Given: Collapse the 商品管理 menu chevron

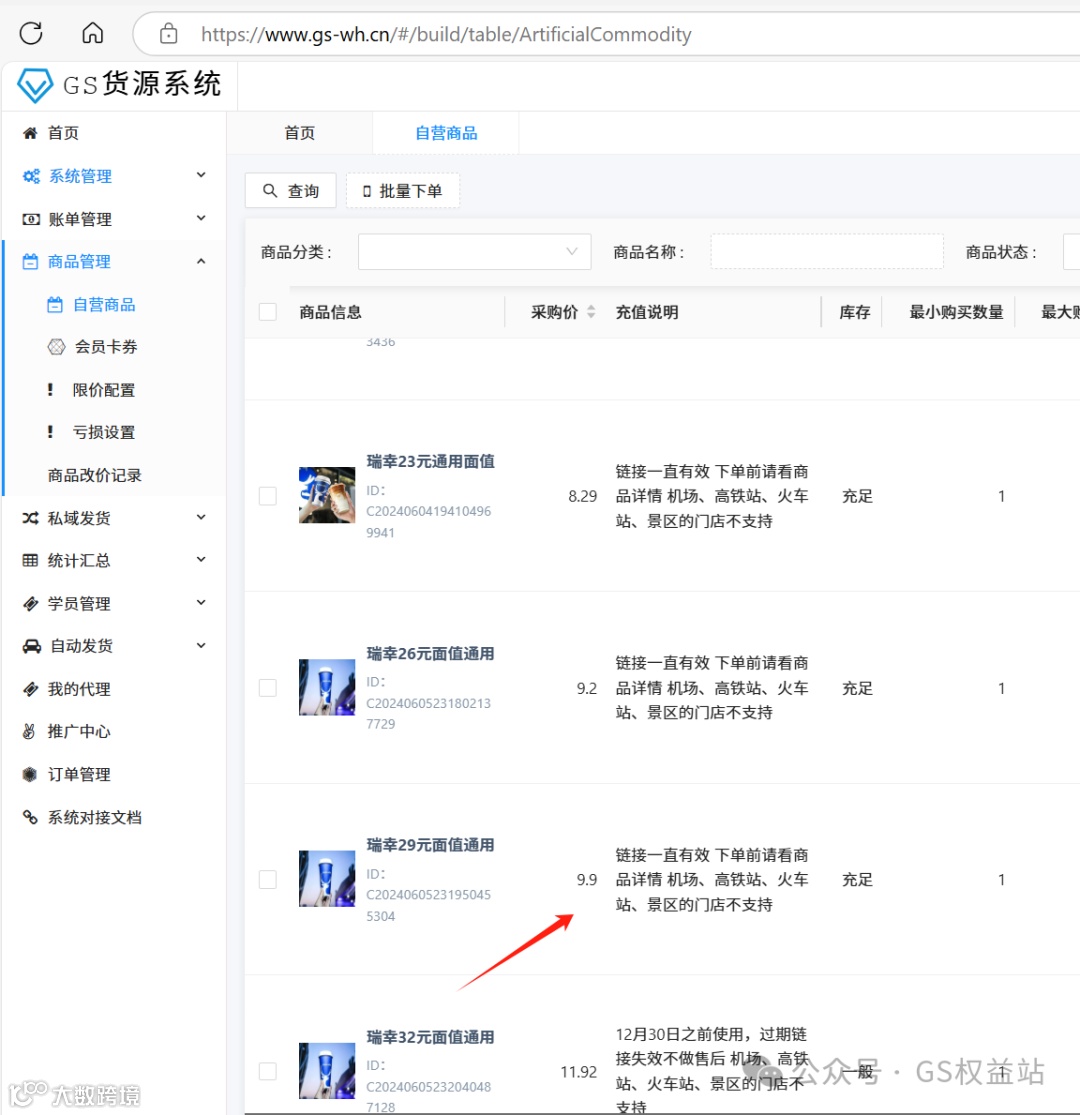Looking at the screenshot, I should (201, 261).
